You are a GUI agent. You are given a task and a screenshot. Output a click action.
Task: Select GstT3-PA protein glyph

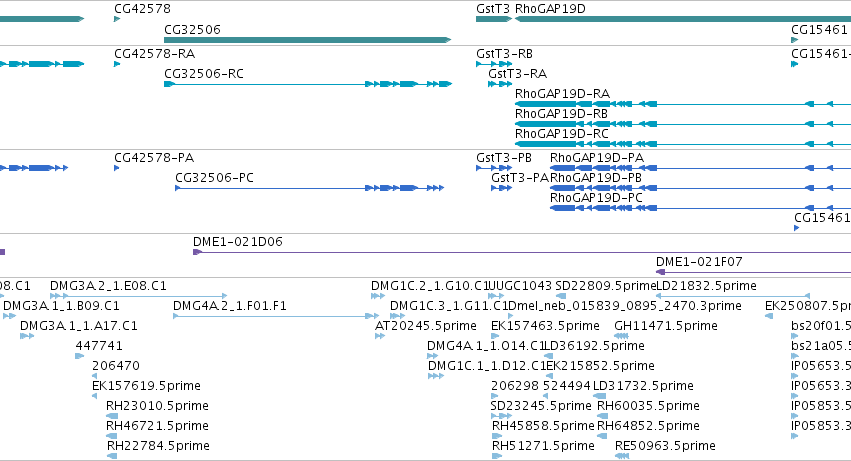coord(501,188)
